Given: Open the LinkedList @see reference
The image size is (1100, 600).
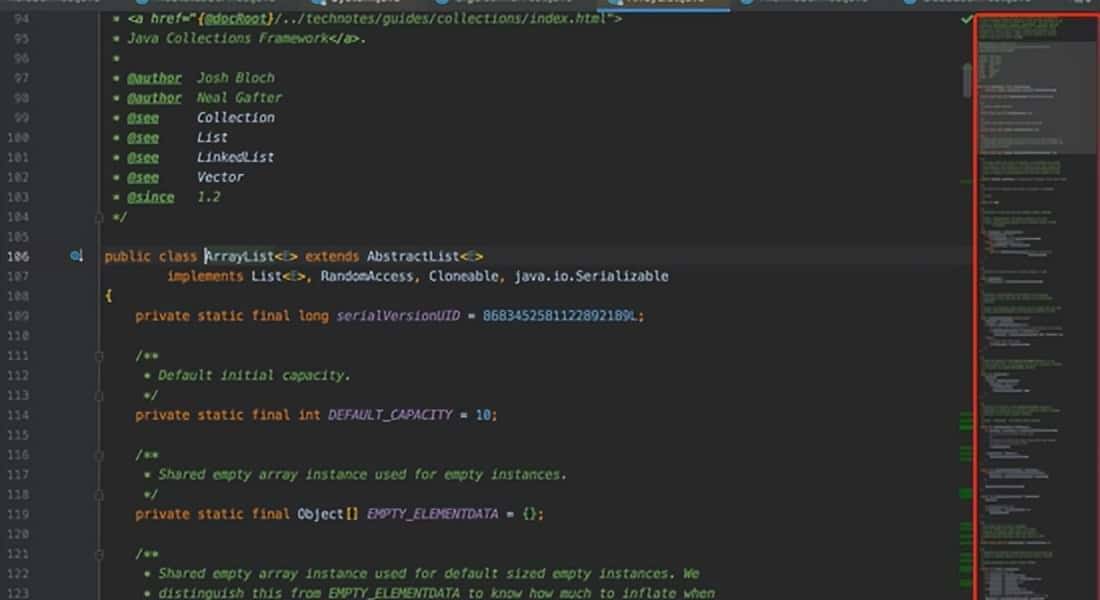Looking at the screenshot, I should tap(235, 157).
